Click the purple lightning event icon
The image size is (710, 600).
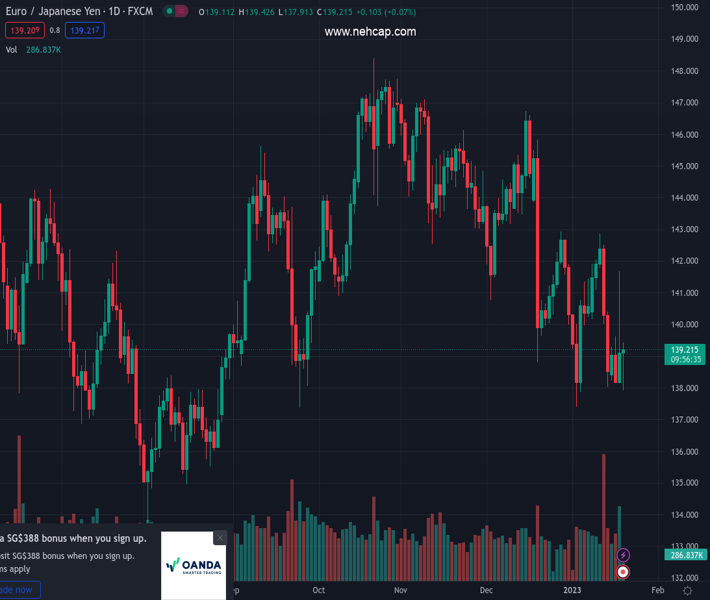pos(624,555)
